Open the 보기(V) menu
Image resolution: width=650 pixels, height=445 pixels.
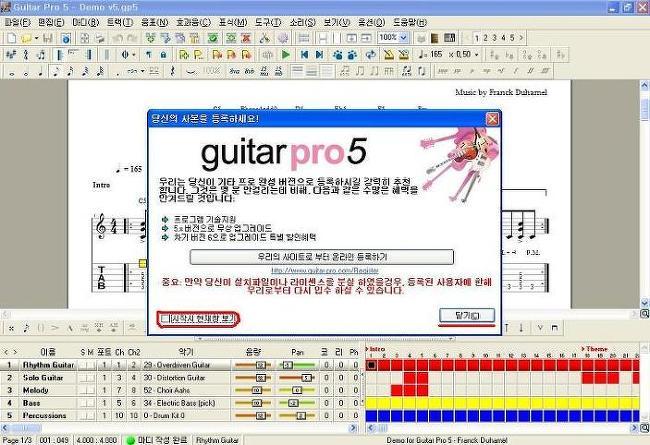pos(337,22)
